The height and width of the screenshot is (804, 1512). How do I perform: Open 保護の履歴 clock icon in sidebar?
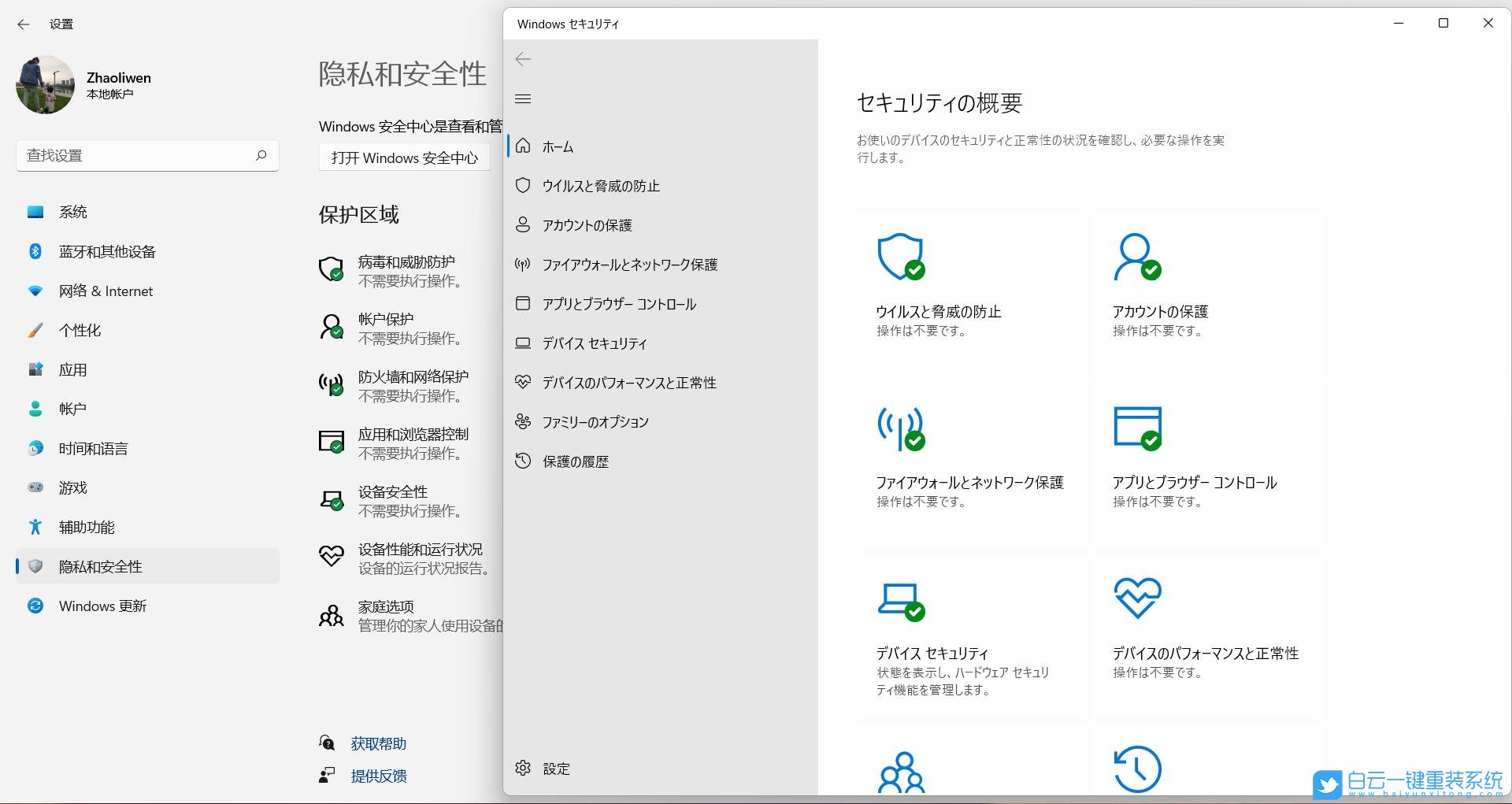pos(522,461)
